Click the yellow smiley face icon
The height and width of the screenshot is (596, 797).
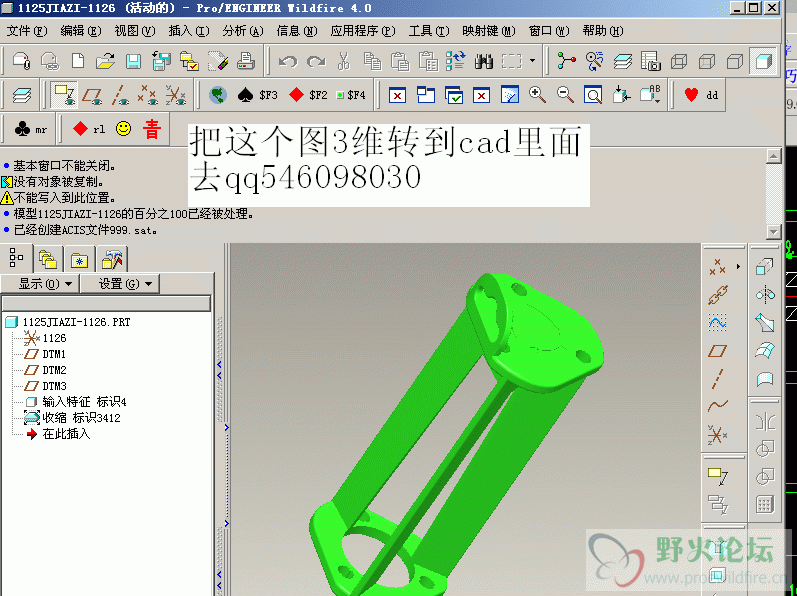pos(124,129)
